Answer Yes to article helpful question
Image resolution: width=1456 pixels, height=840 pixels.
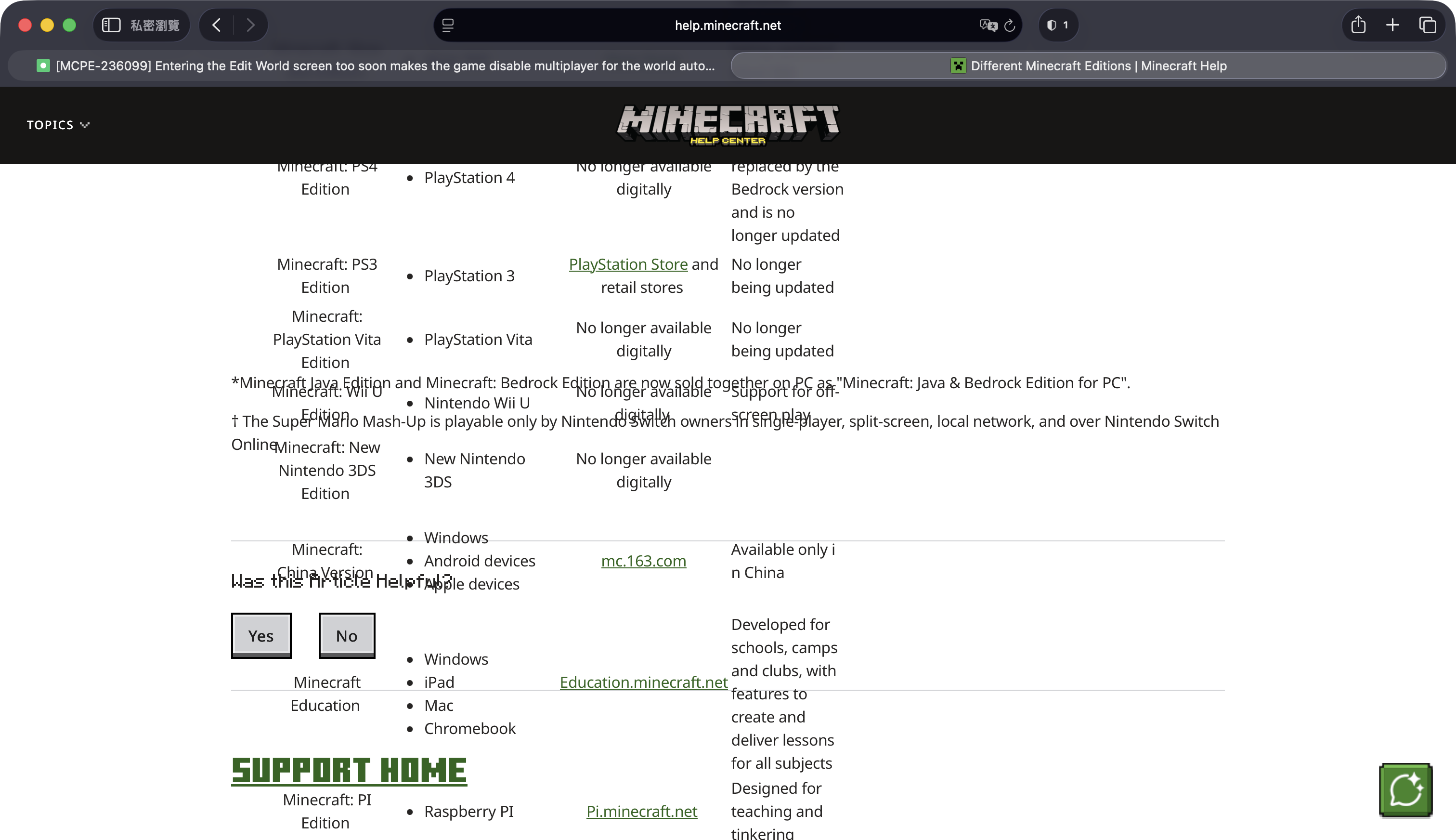(261, 635)
